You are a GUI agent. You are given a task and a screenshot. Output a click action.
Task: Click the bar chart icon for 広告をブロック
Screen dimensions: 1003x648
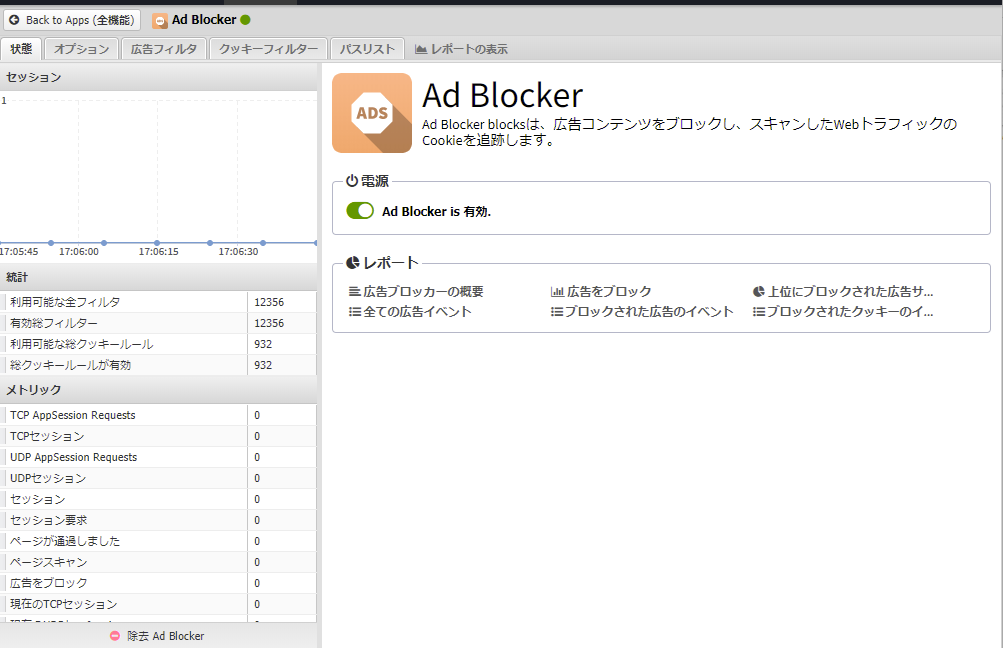tap(557, 292)
